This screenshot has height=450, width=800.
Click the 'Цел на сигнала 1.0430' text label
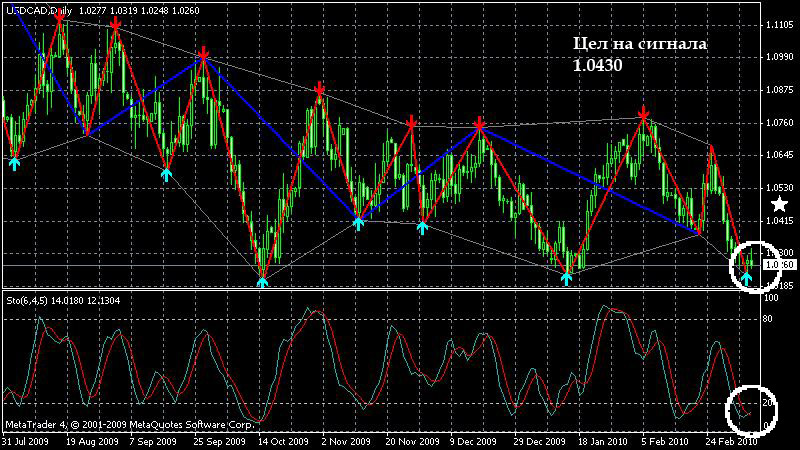click(640, 54)
